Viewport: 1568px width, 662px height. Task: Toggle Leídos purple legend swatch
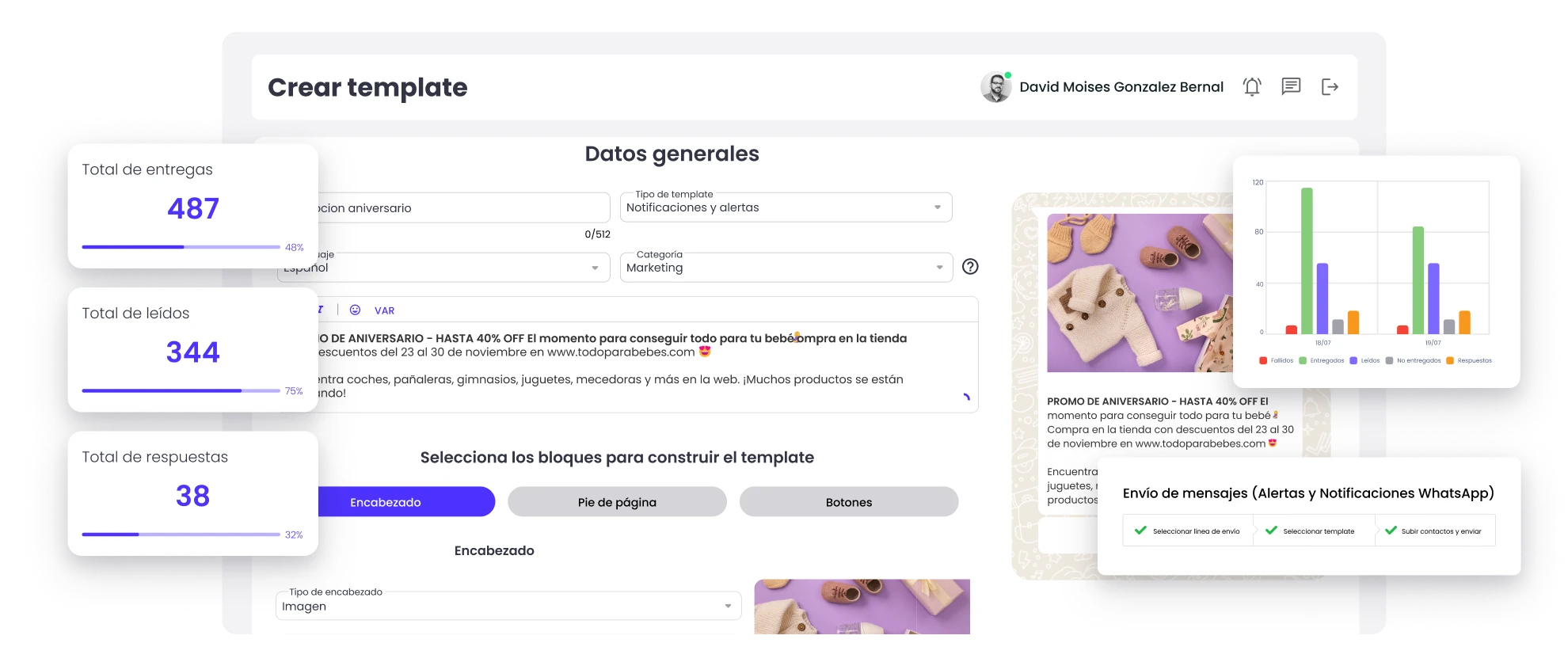[1353, 360]
